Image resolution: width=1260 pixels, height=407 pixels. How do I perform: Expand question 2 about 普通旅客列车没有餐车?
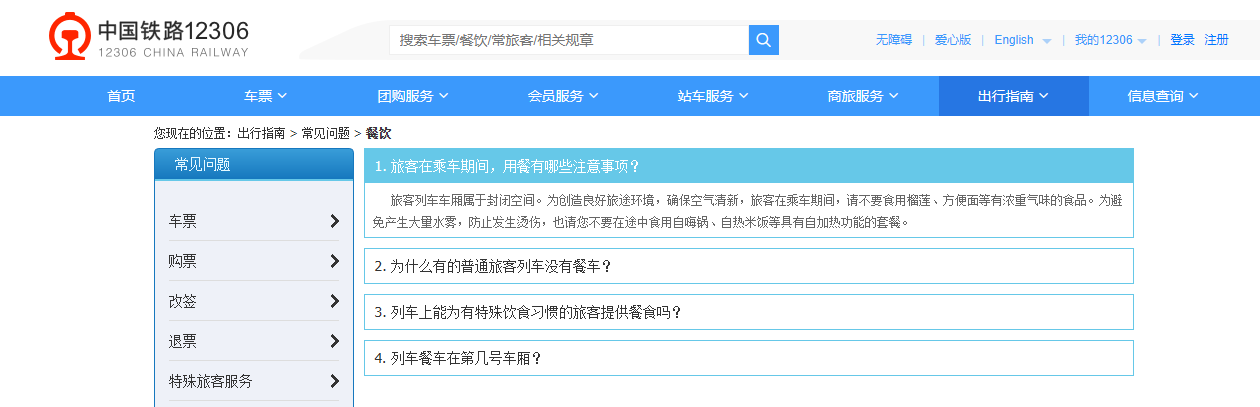749,266
